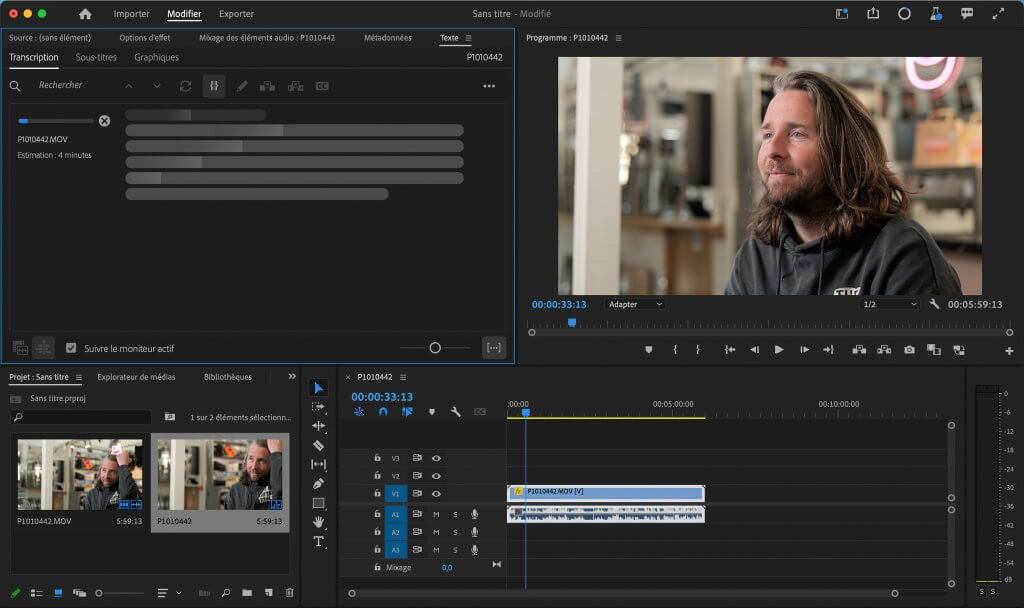Open the 1/2 playback resolution dropdown

[x=889, y=303]
